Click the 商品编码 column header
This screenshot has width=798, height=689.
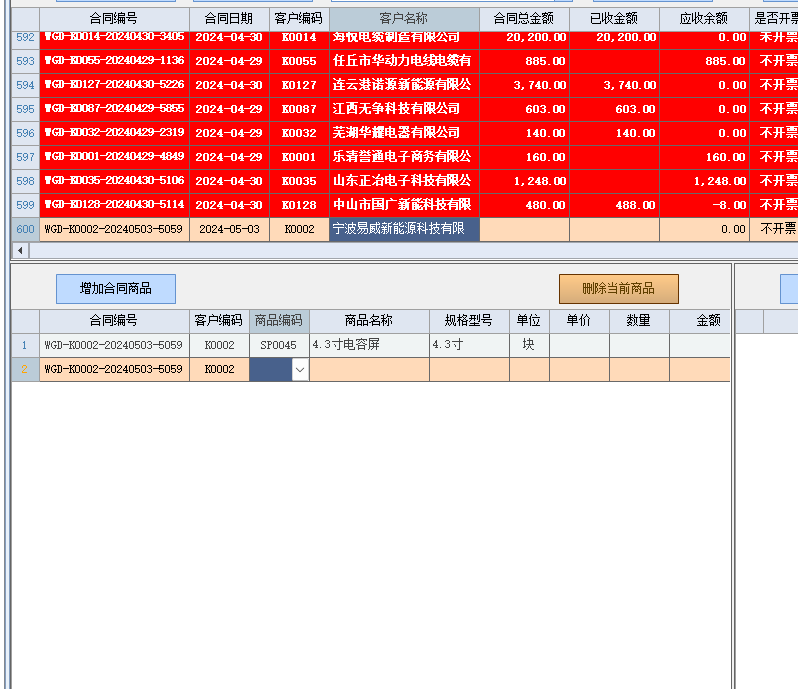click(x=279, y=321)
